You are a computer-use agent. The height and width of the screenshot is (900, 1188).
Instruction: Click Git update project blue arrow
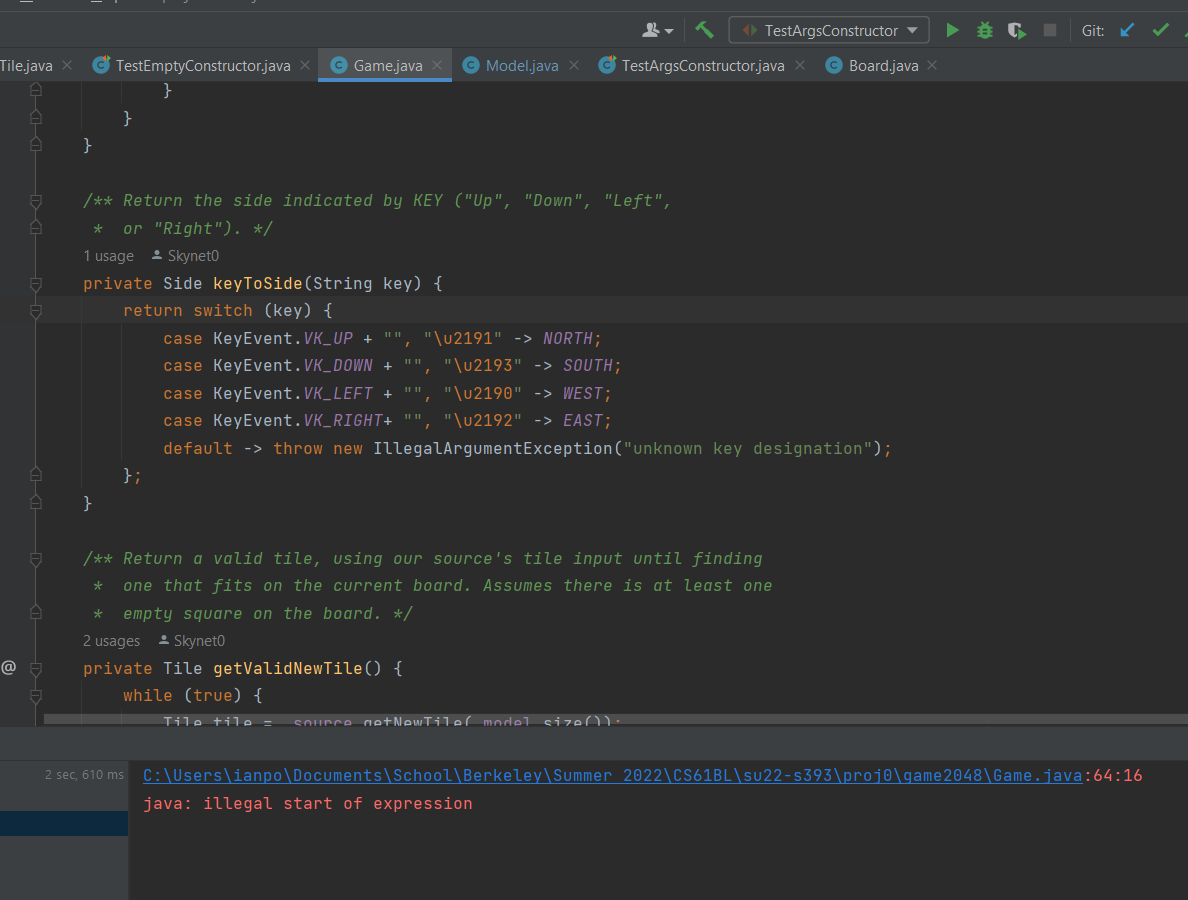click(x=1127, y=31)
